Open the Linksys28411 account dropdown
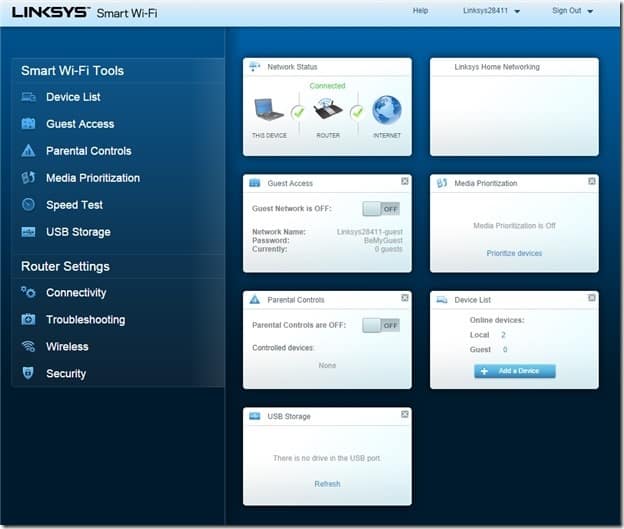Image resolution: width=624 pixels, height=529 pixels. 491,11
